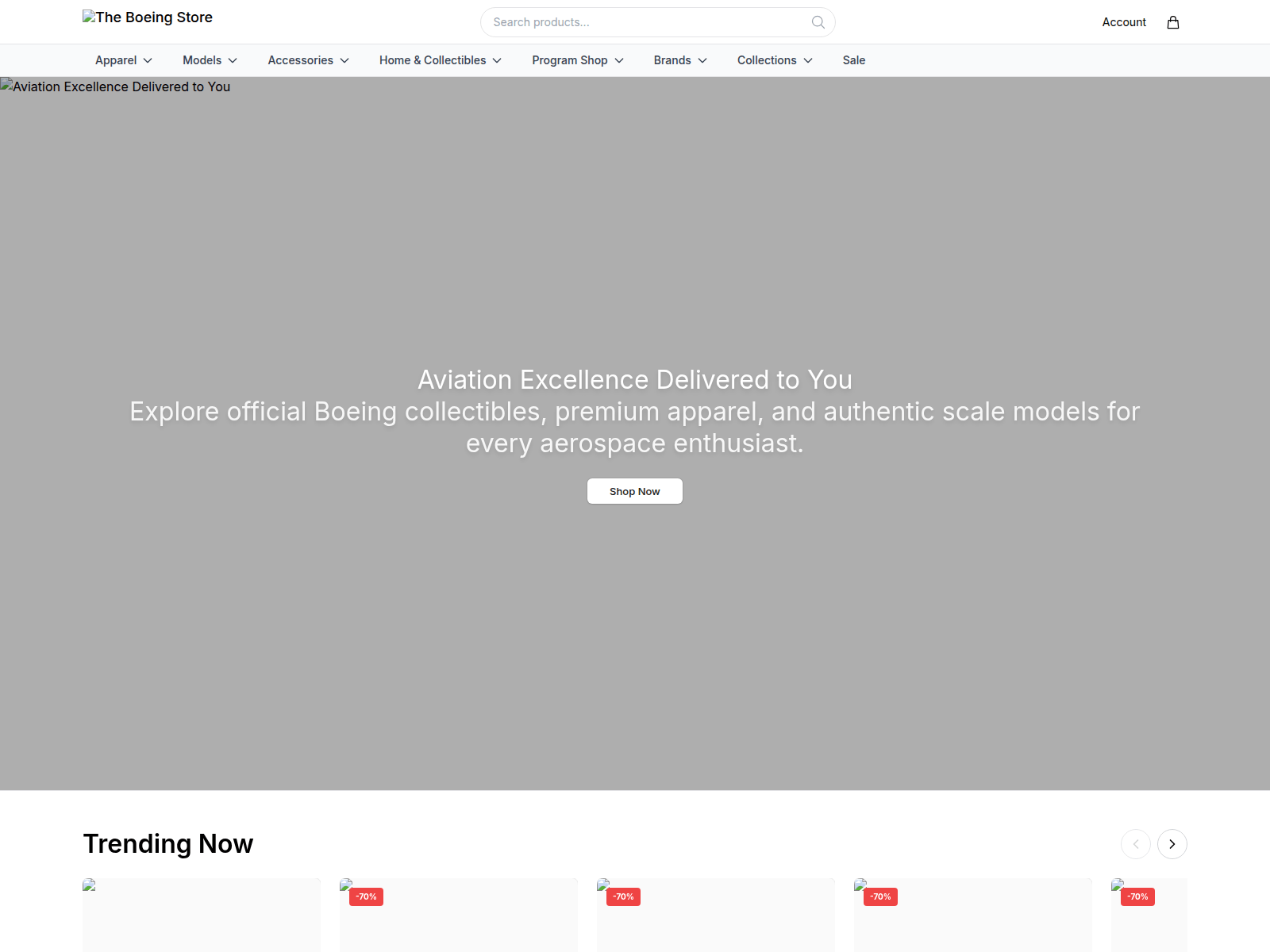Open first trending product without discount badge

coord(202,915)
